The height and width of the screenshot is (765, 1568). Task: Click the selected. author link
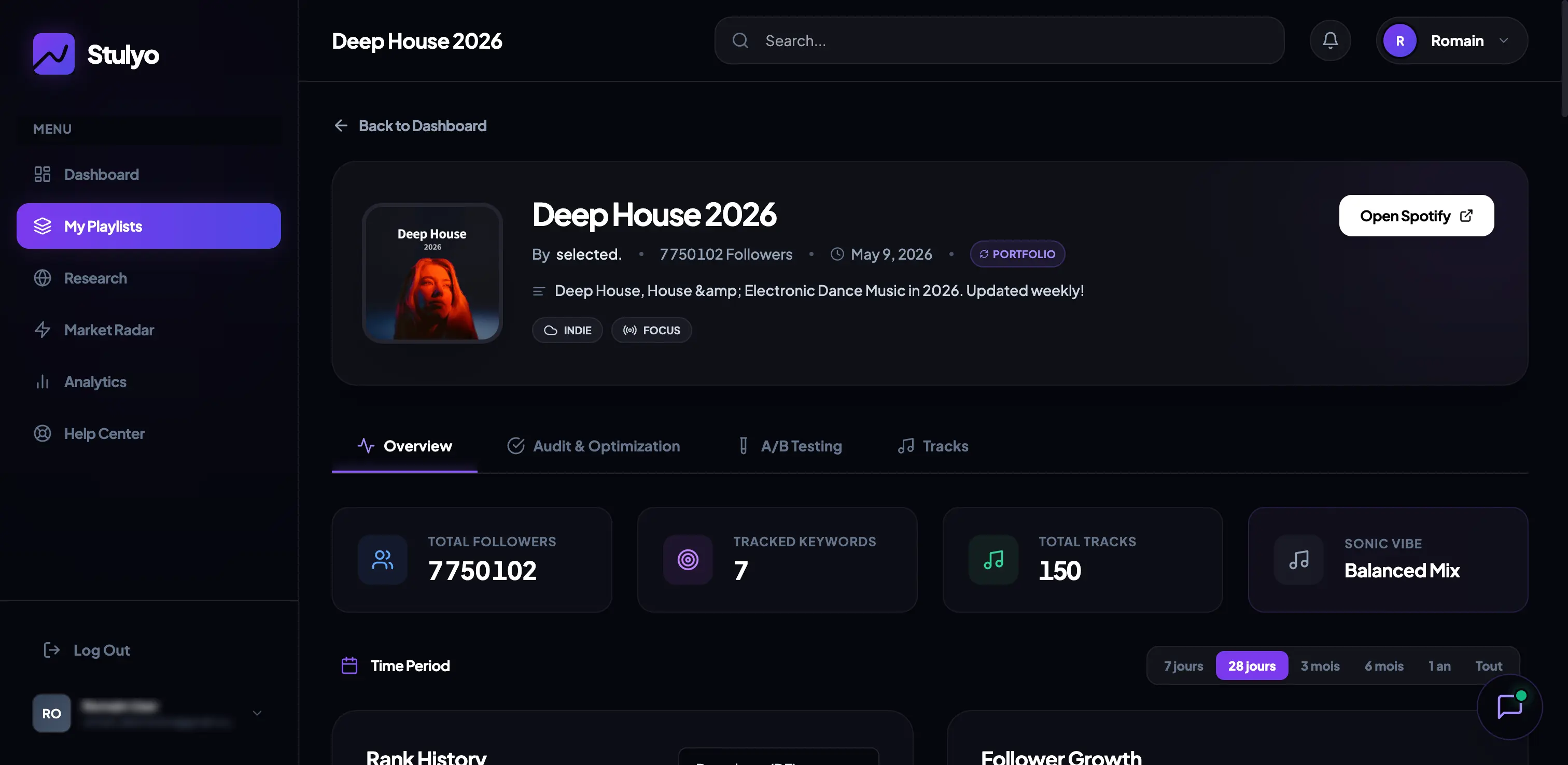[x=589, y=254]
